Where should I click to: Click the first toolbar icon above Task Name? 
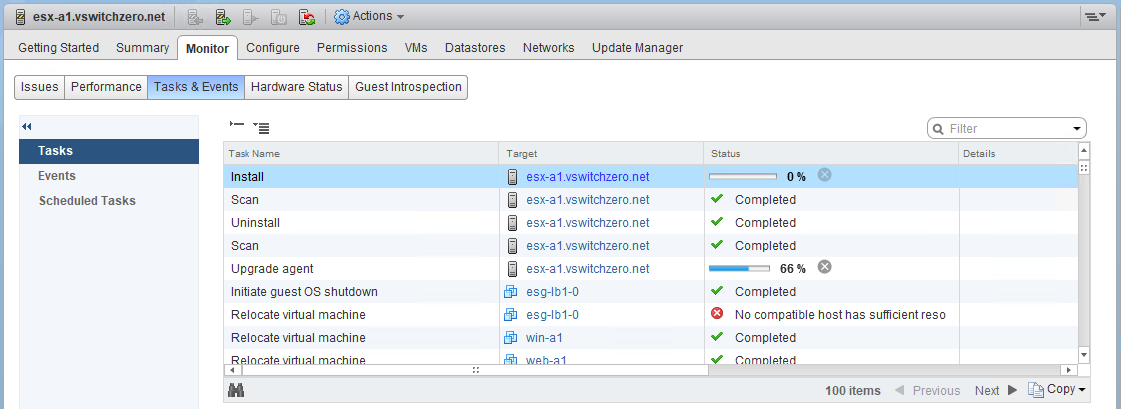click(x=236, y=125)
